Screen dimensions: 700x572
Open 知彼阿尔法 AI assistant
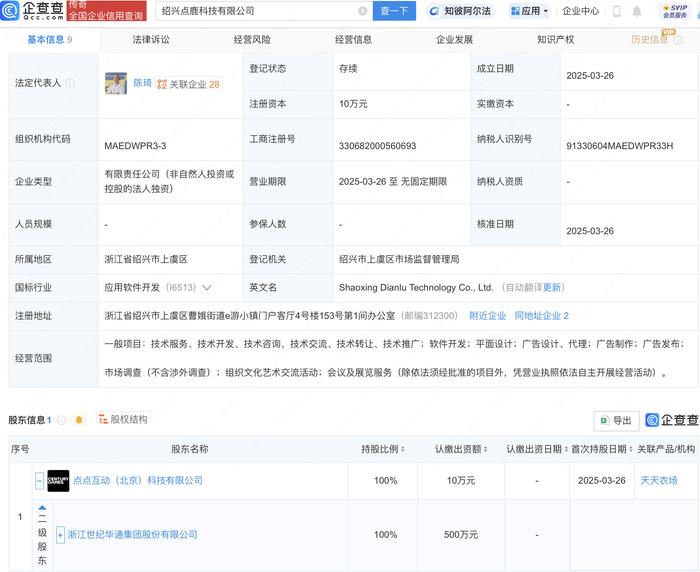pos(460,11)
